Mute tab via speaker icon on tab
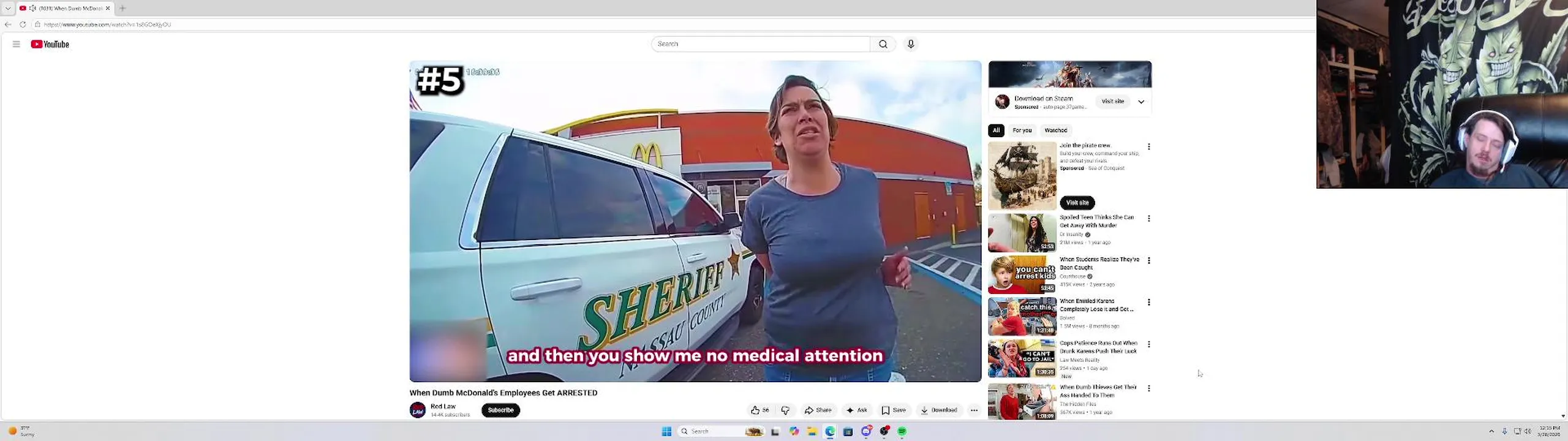 (32, 8)
